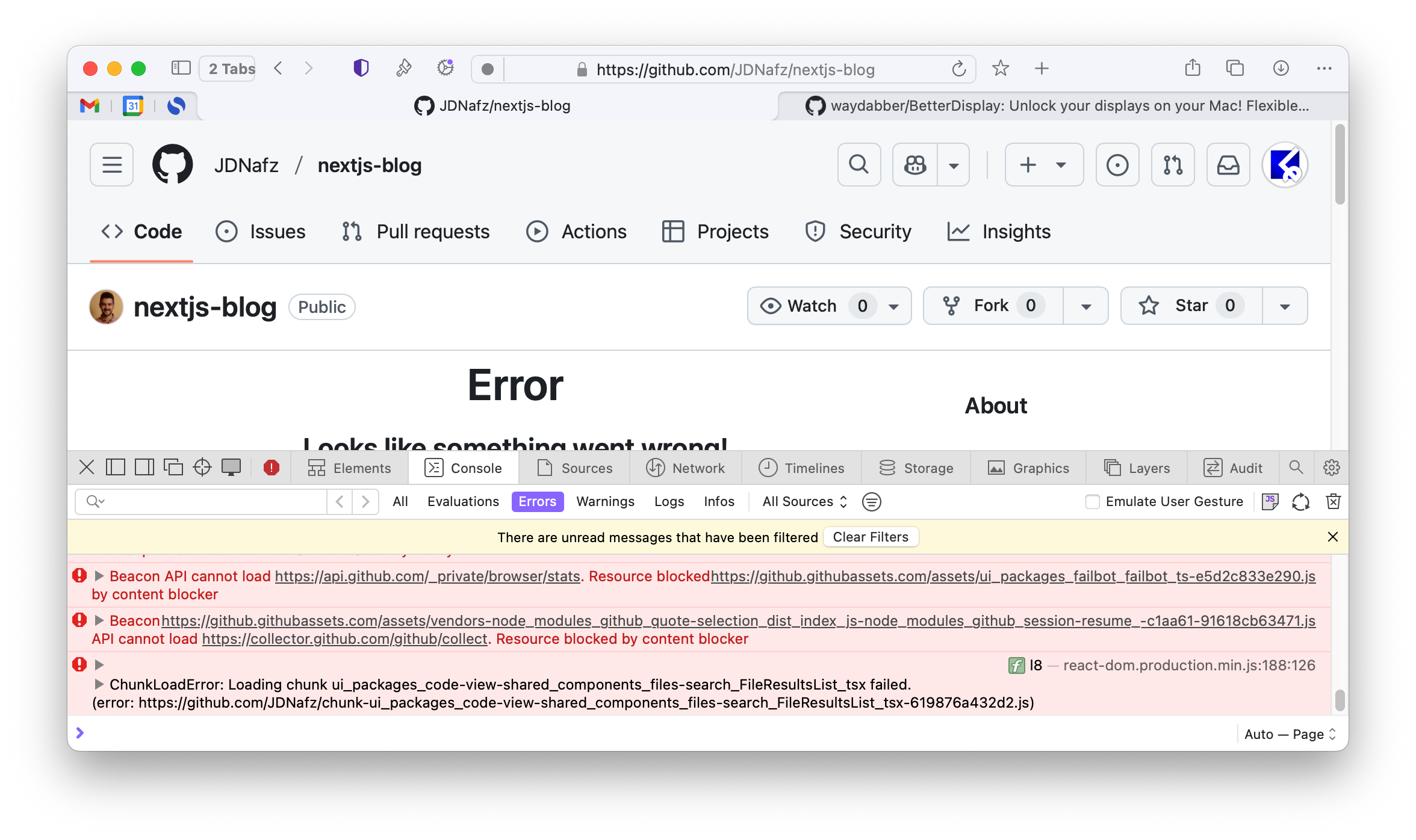1416x840 pixels.
Task: Click the shield privacy extension icon
Action: point(361,69)
